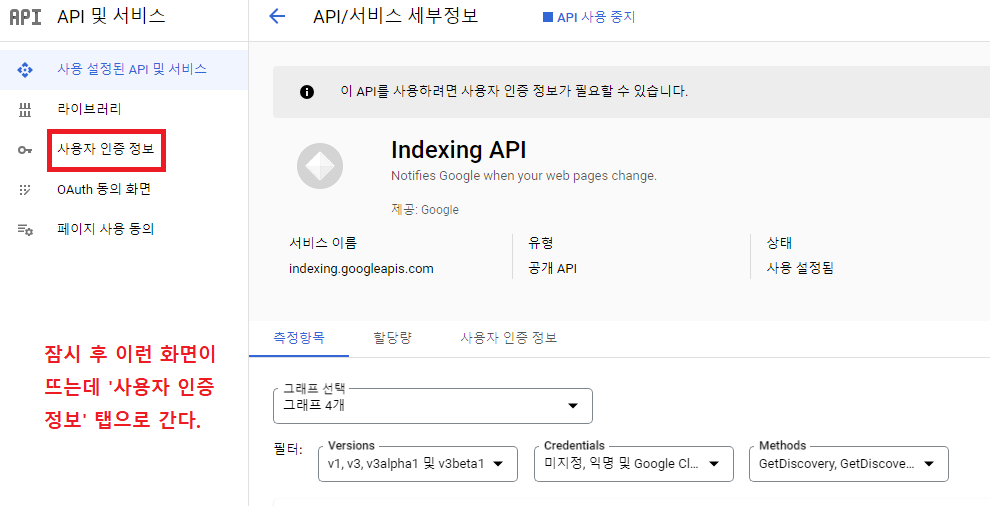
Task: Select the 측정항목 tab
Action: pos(299,338)
